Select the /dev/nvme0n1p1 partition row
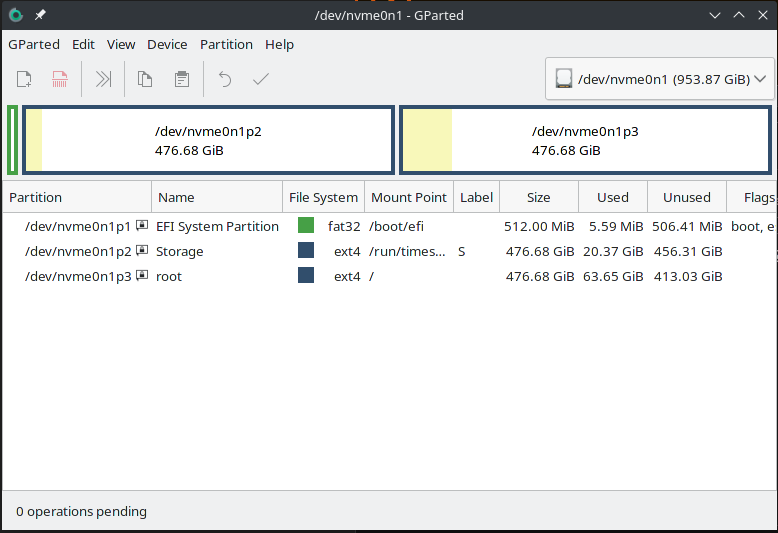Viewport: 778px width, 533px height. (389, 226)
